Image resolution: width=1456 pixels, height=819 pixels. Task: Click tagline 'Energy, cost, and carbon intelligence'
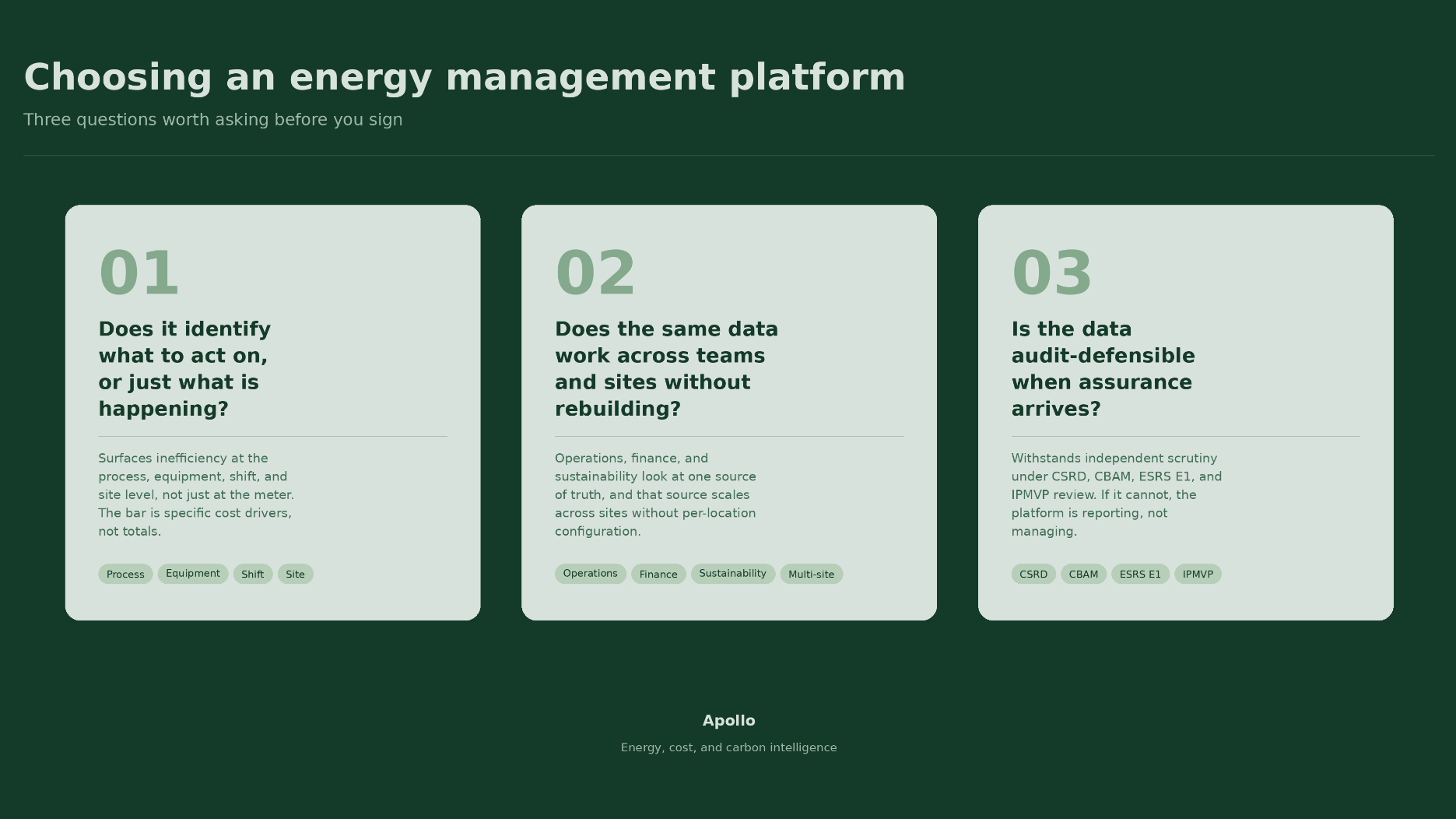point(729,747)
